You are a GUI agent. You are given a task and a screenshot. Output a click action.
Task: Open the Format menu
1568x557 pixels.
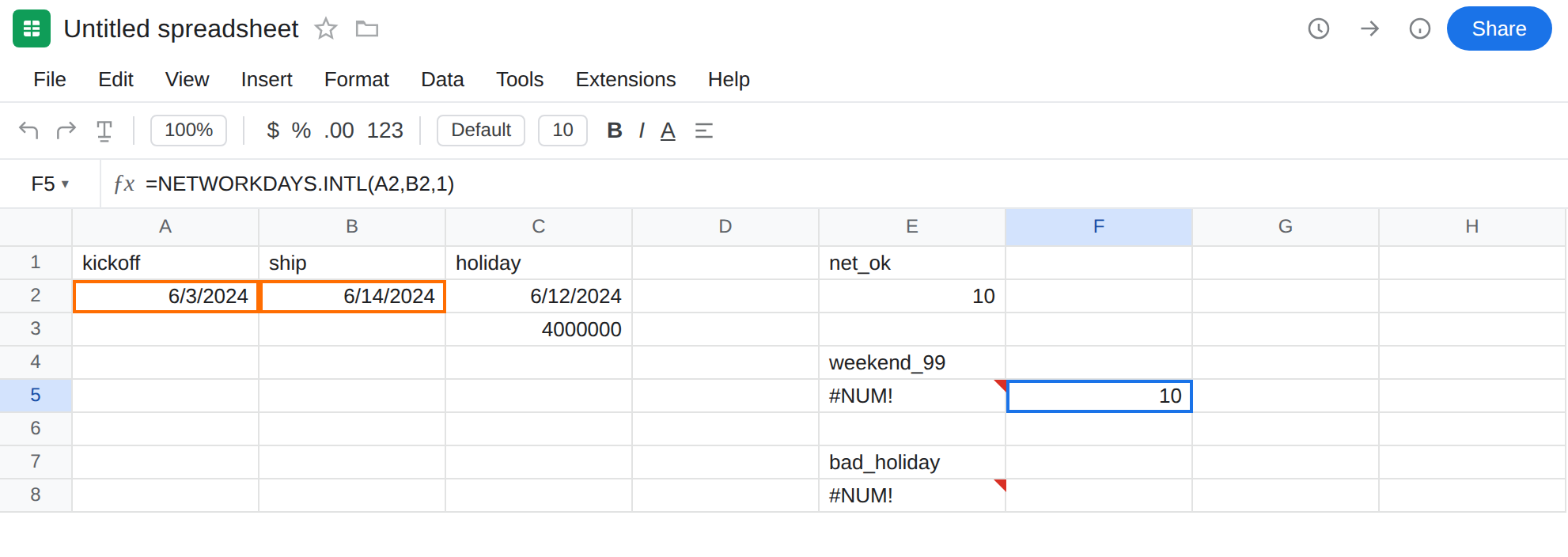click(357, 79)
